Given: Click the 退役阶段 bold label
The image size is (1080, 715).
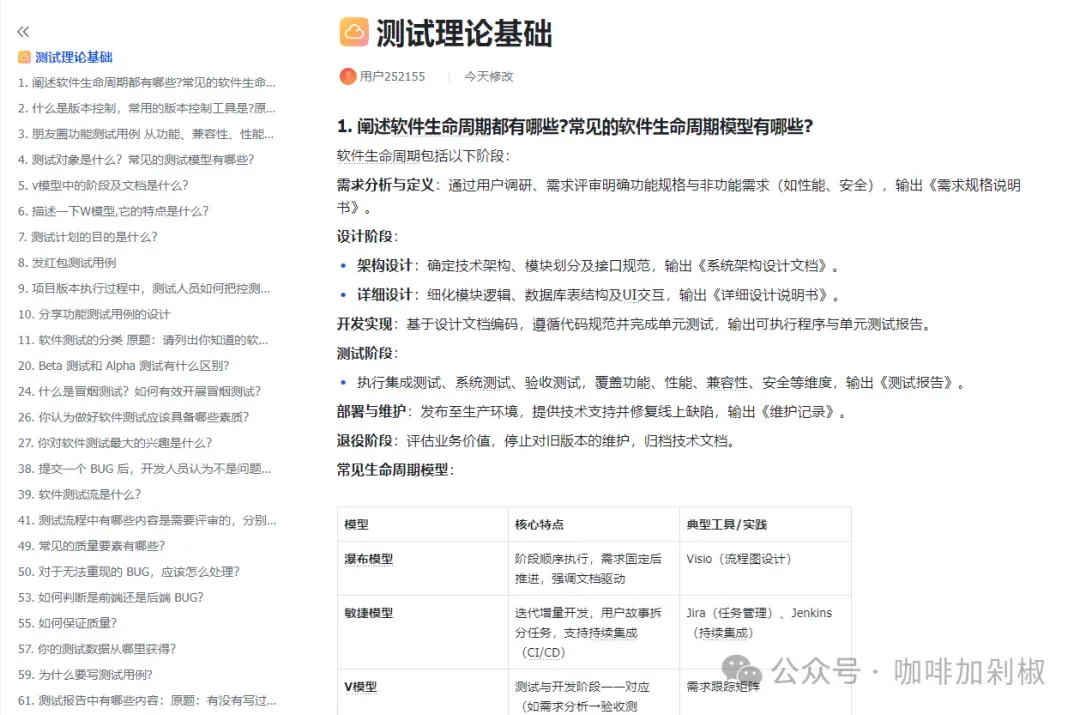Looking at the screenshot, I should tap(364, 441).
